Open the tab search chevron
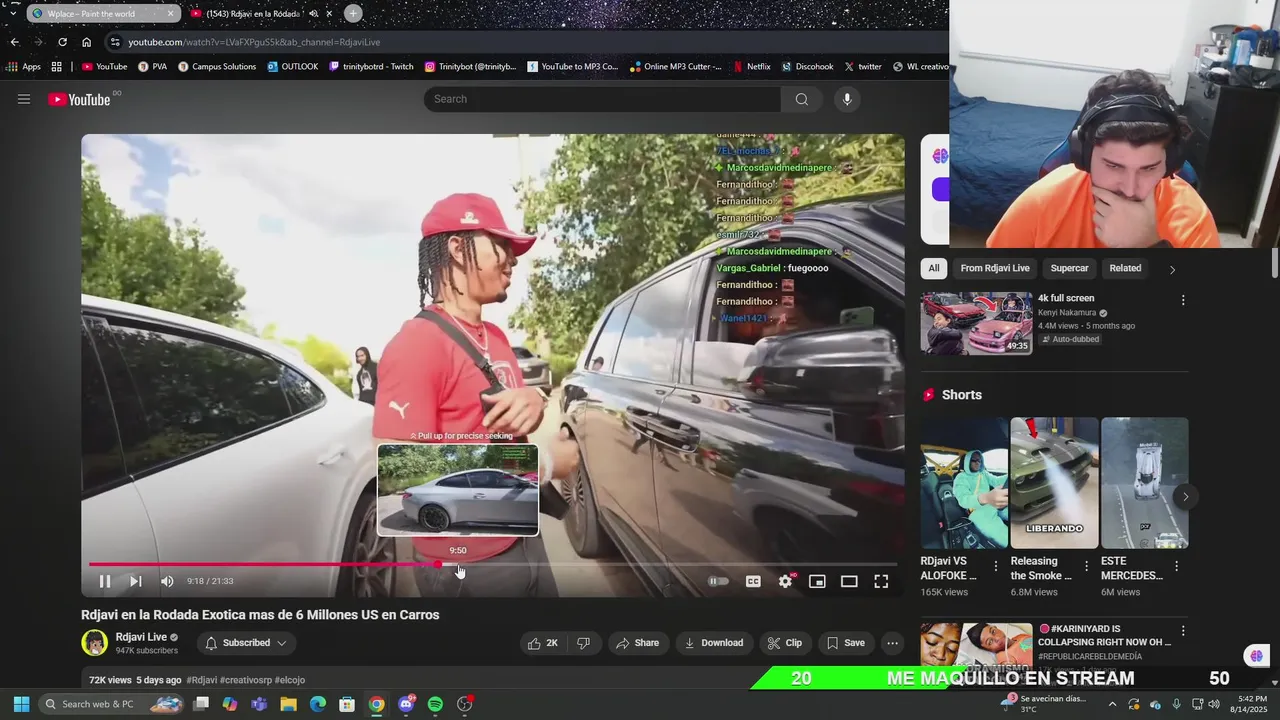This screenshot has height=720, width=1280. tap(12, 13)
